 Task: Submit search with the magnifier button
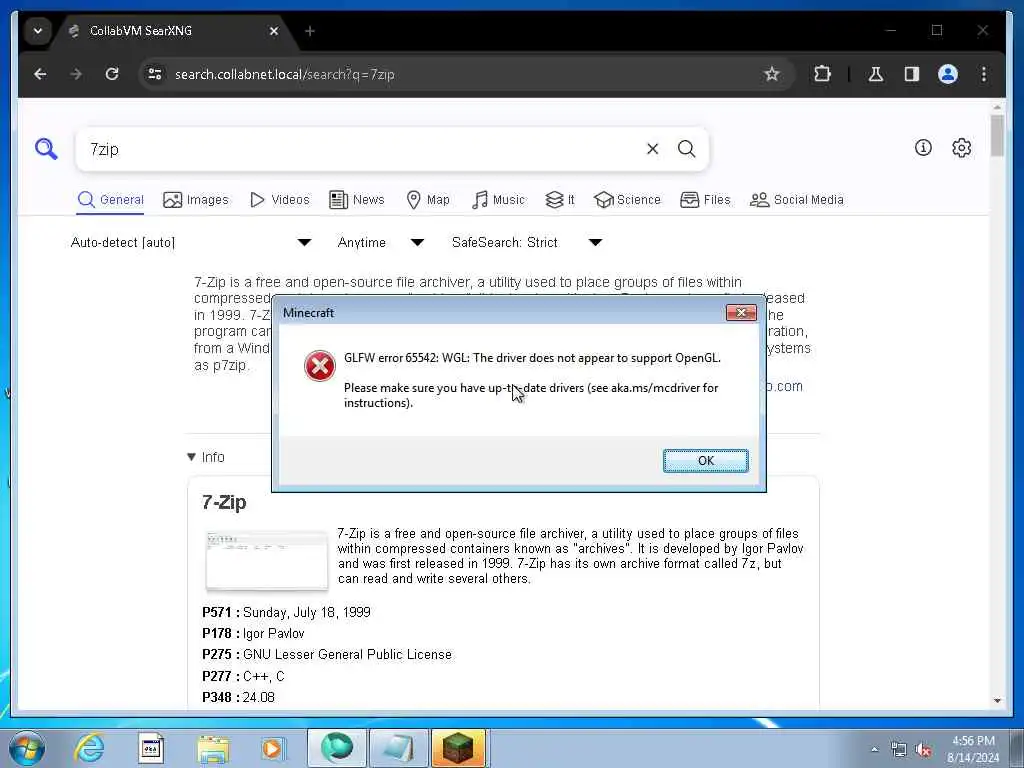(x=686, y=149)
